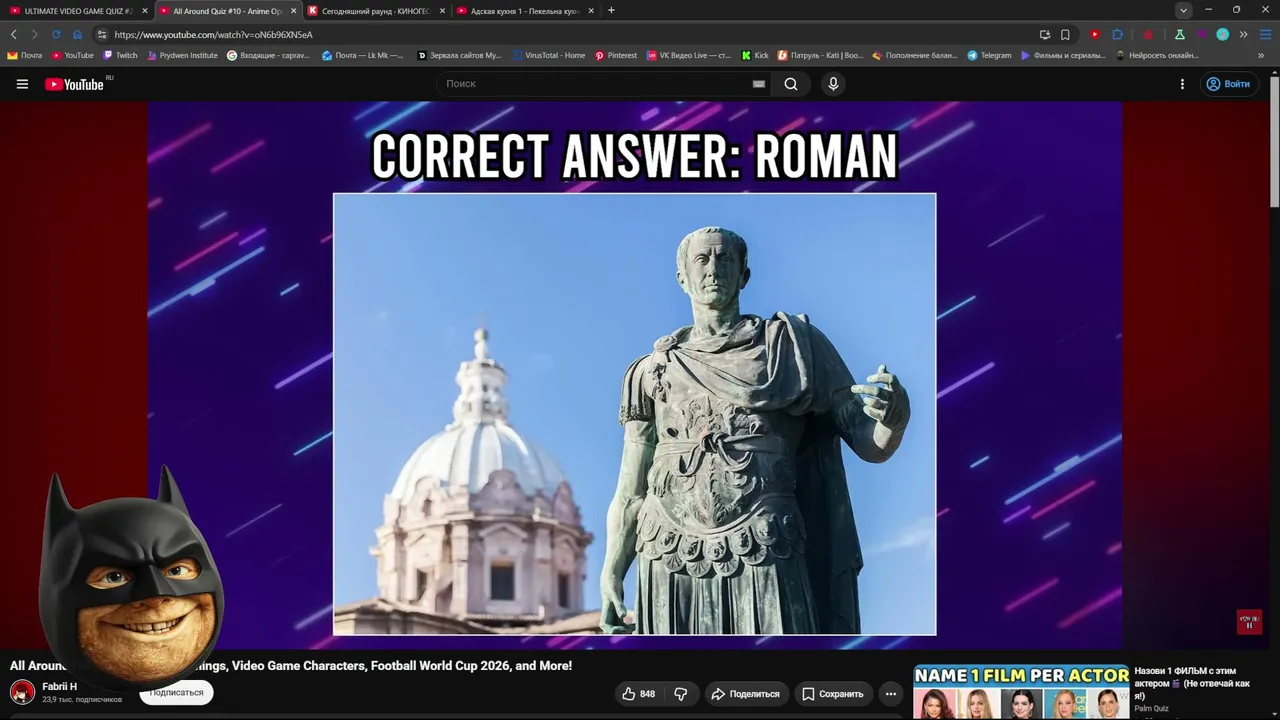The height and width of the screenshot is (720, 1280).
Task: Open the browser profile avatar
Action: click(1222, 34)
